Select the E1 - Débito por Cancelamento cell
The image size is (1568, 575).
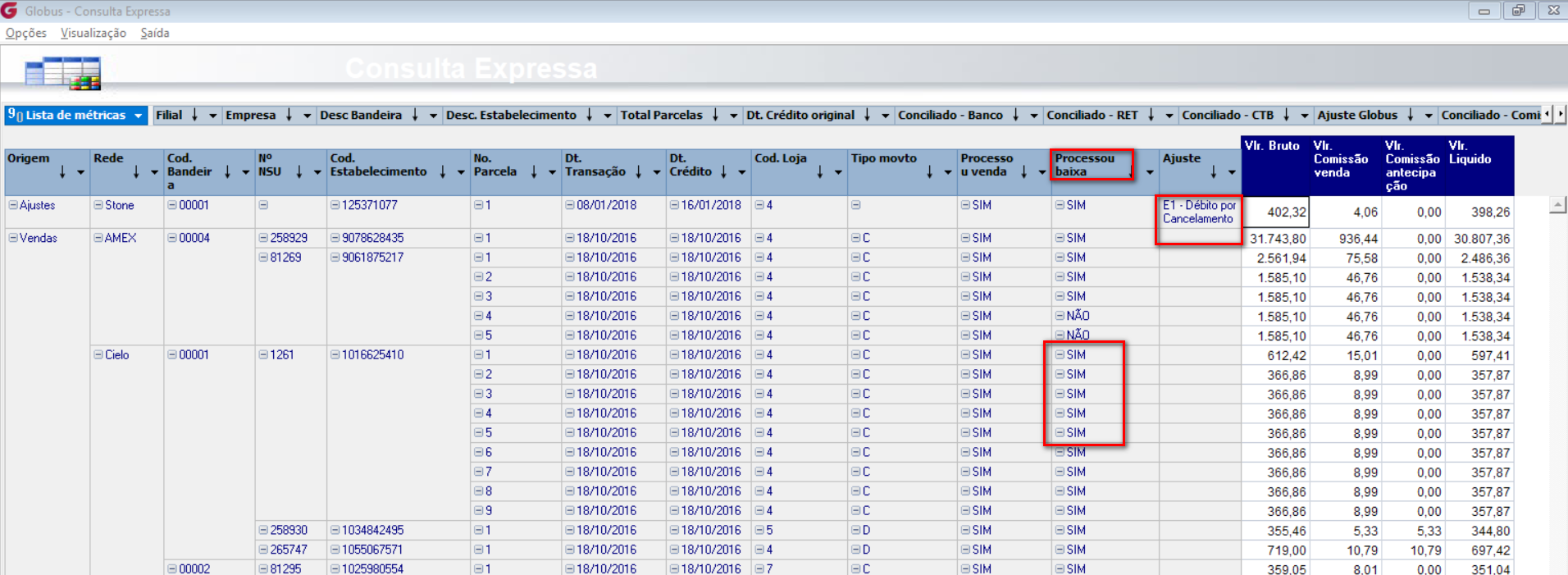coord(1199,212)
